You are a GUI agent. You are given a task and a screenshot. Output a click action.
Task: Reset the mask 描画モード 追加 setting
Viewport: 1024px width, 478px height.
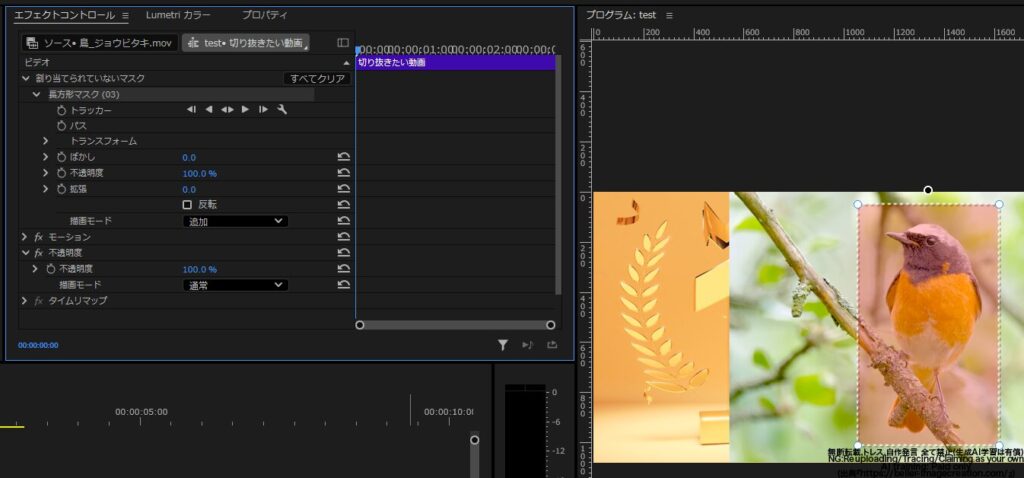(344, 221)
